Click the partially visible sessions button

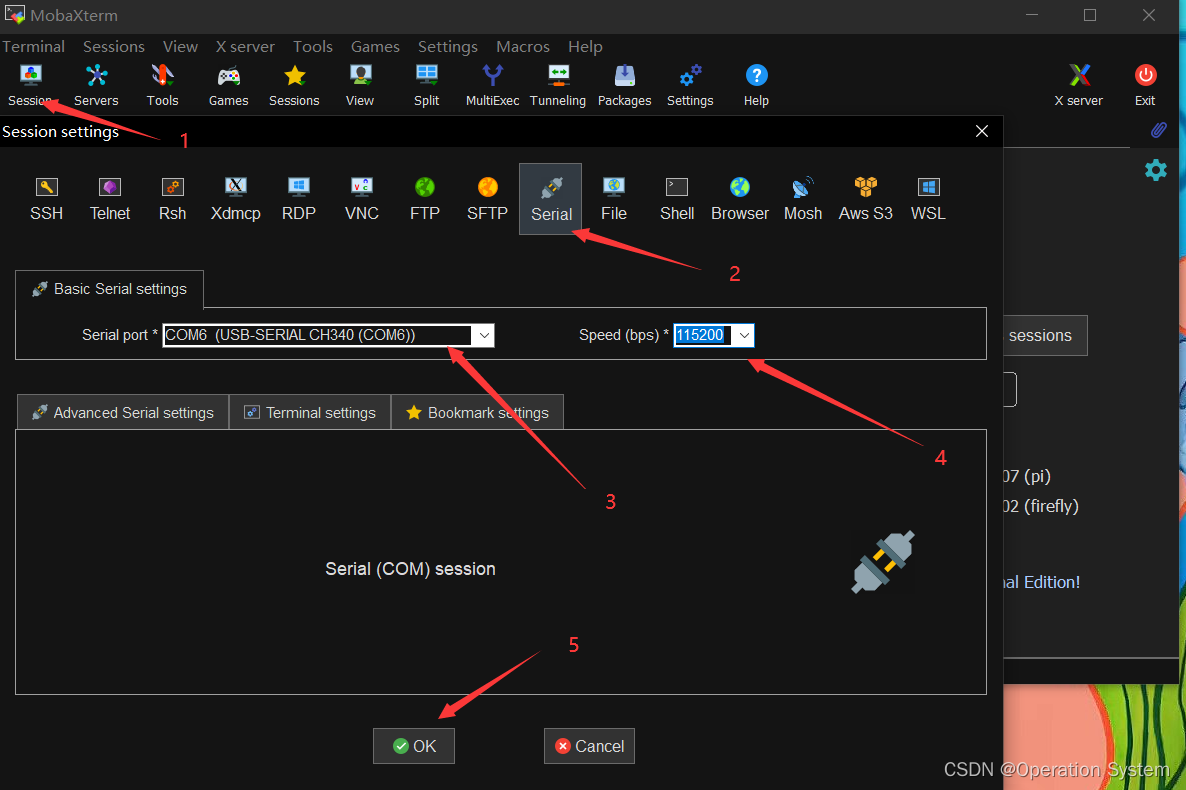point(1045,335)
